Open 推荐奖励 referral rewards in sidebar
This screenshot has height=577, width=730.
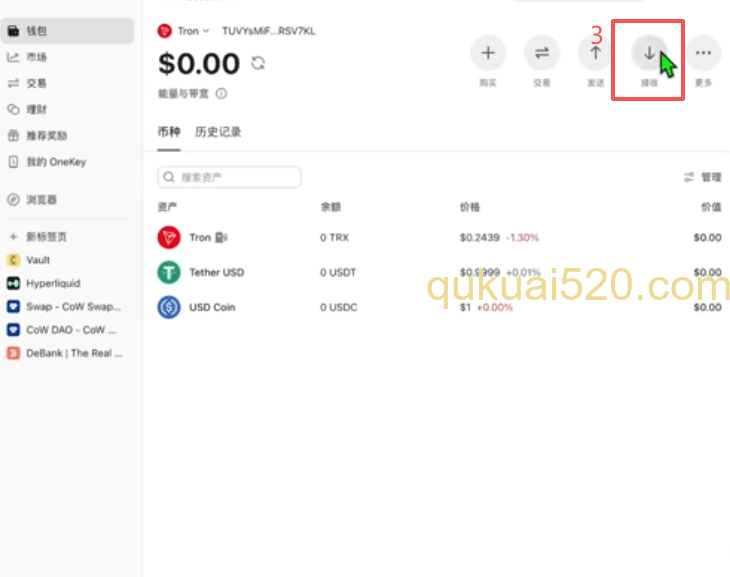[x=67, y=136]
